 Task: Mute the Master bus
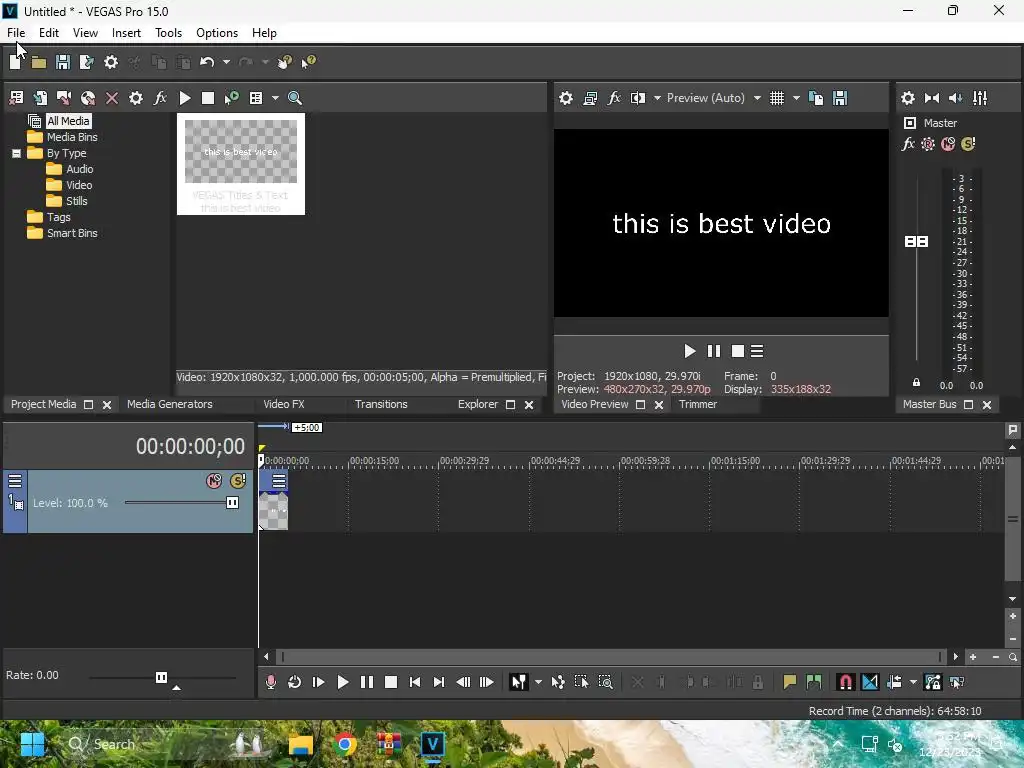pos(948,144)
